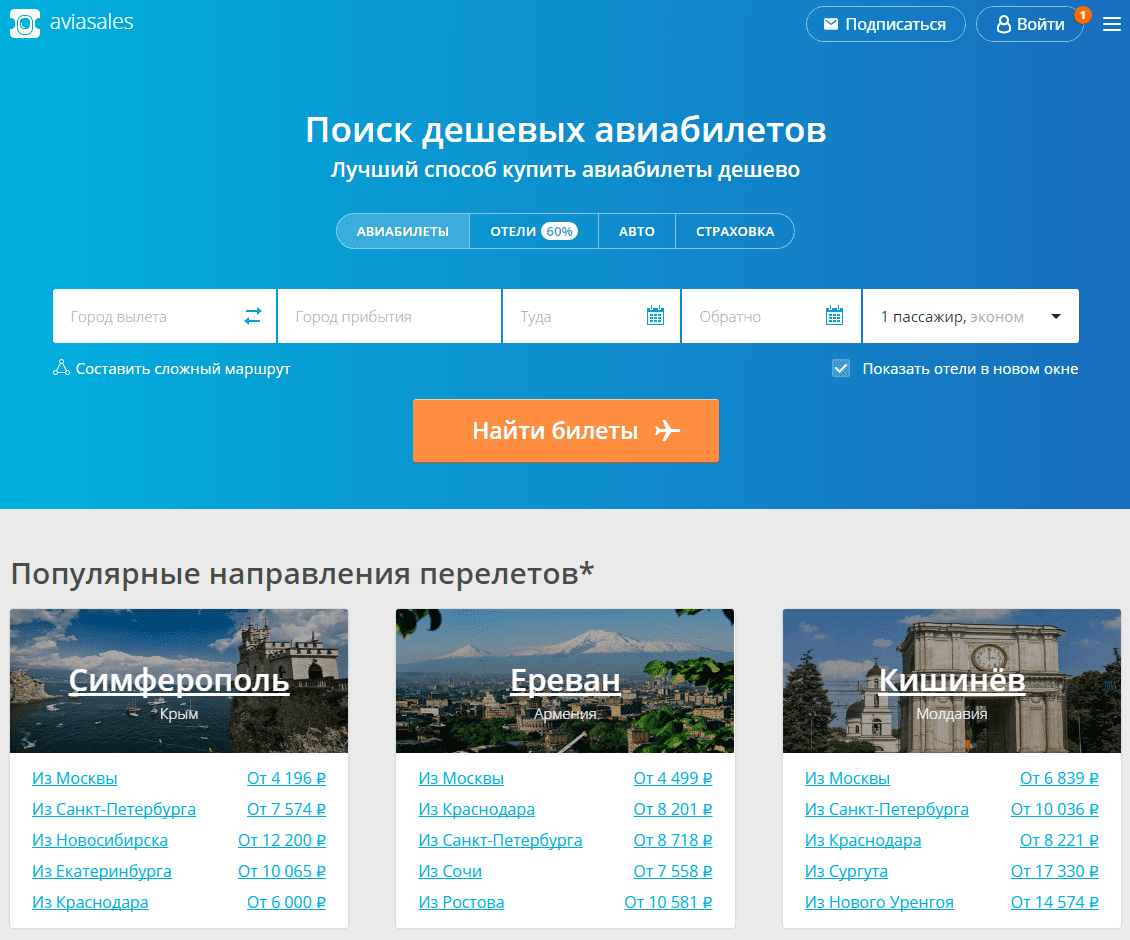Toggle 'Показать отели в новом окне' checkbox
The image size is (1130, 940).
pos(840,368)
